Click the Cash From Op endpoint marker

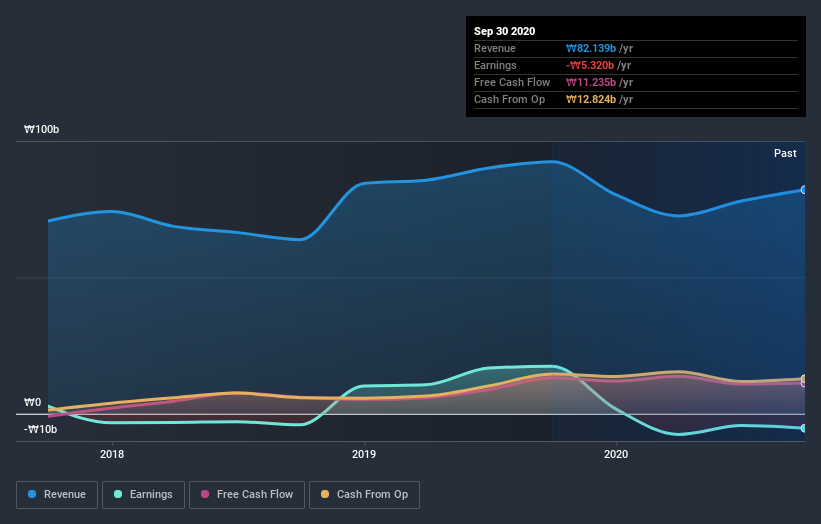pos(803,378)
